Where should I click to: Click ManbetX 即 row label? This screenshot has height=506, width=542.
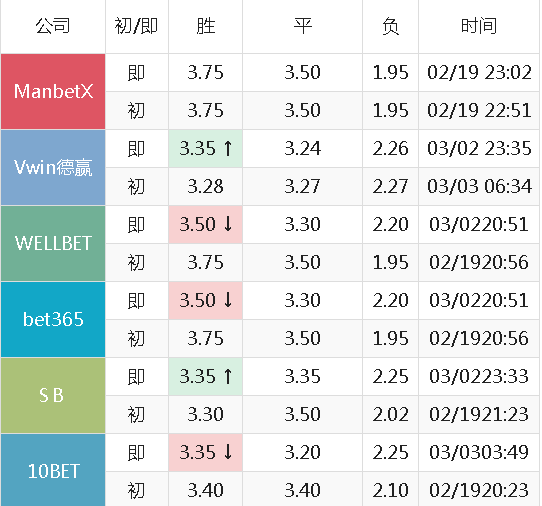click(137, 73)
